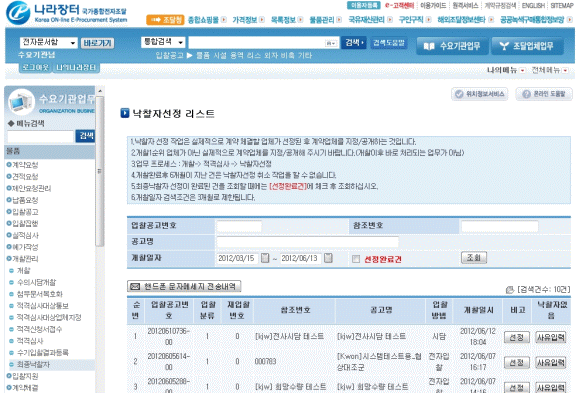
Task: Open keyboard-language dropdown in search box
Action: 331,43
